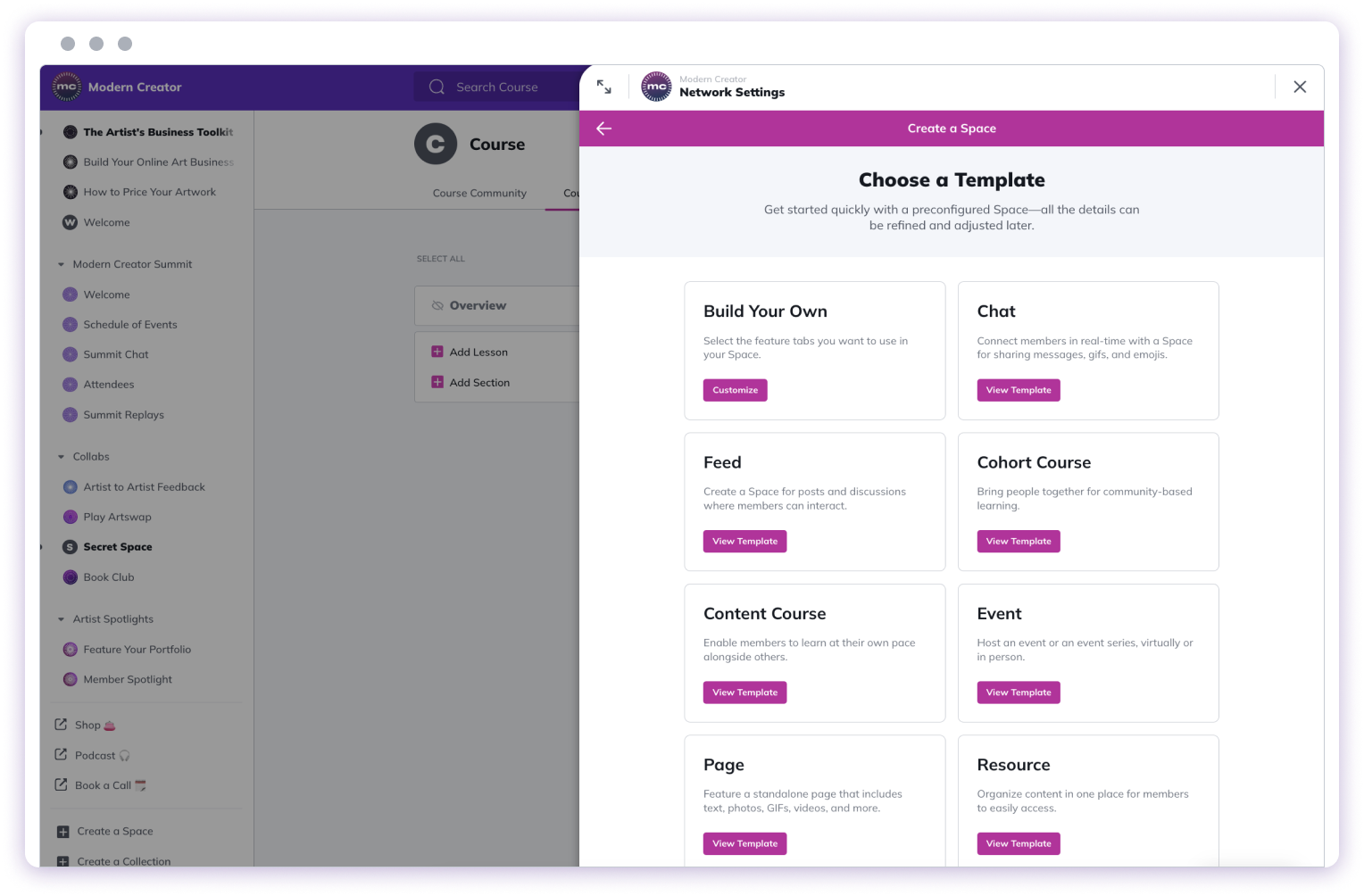This screenshot has width=1364, height=896.
Task: Click the Create a Collection plus icon
Action: tap(62, 859)
